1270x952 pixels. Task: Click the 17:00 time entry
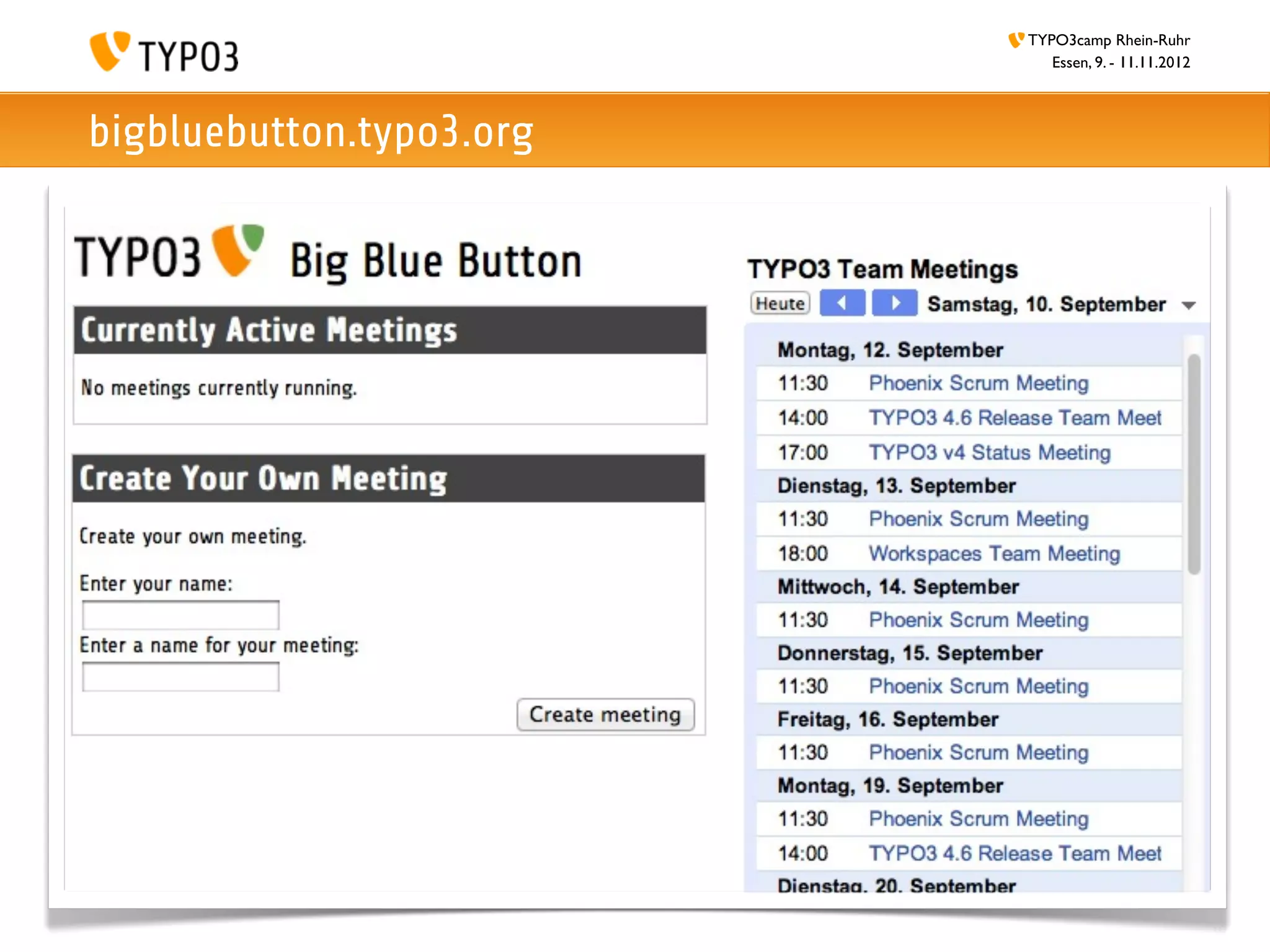coord(803,452)
